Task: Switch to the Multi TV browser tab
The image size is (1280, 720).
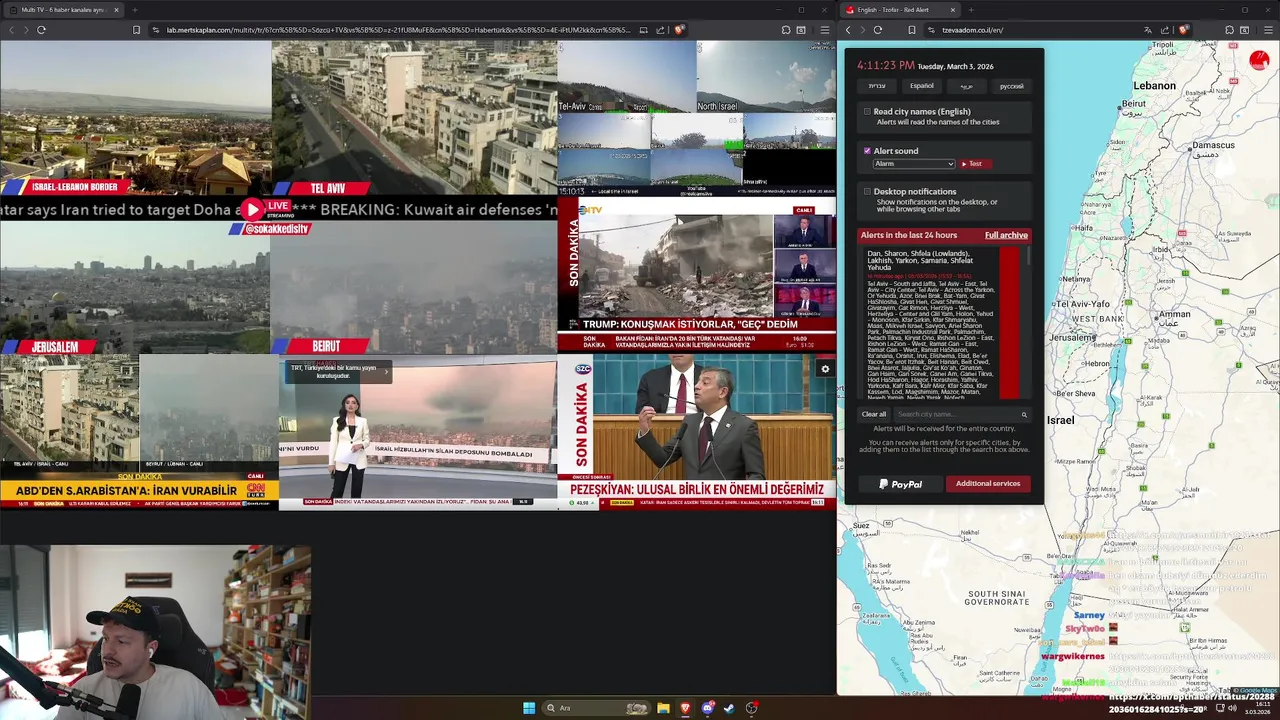Action: tap(64, 10)
